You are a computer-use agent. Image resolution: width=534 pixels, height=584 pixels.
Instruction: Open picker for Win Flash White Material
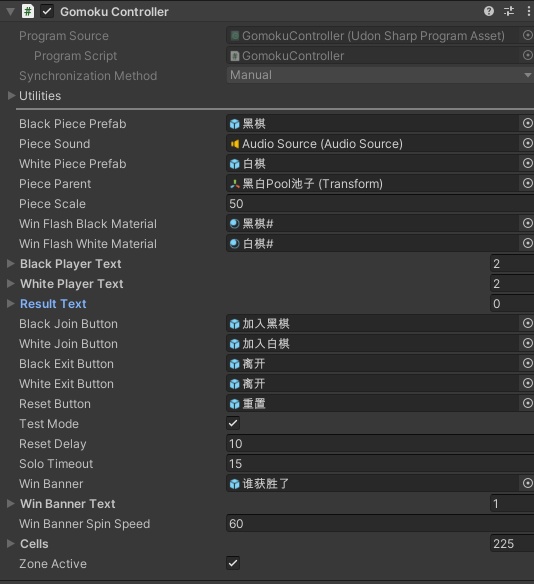click(527, 244)
